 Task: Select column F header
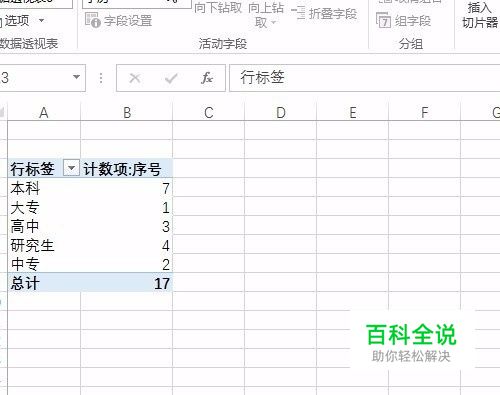(x=424, y=113)
